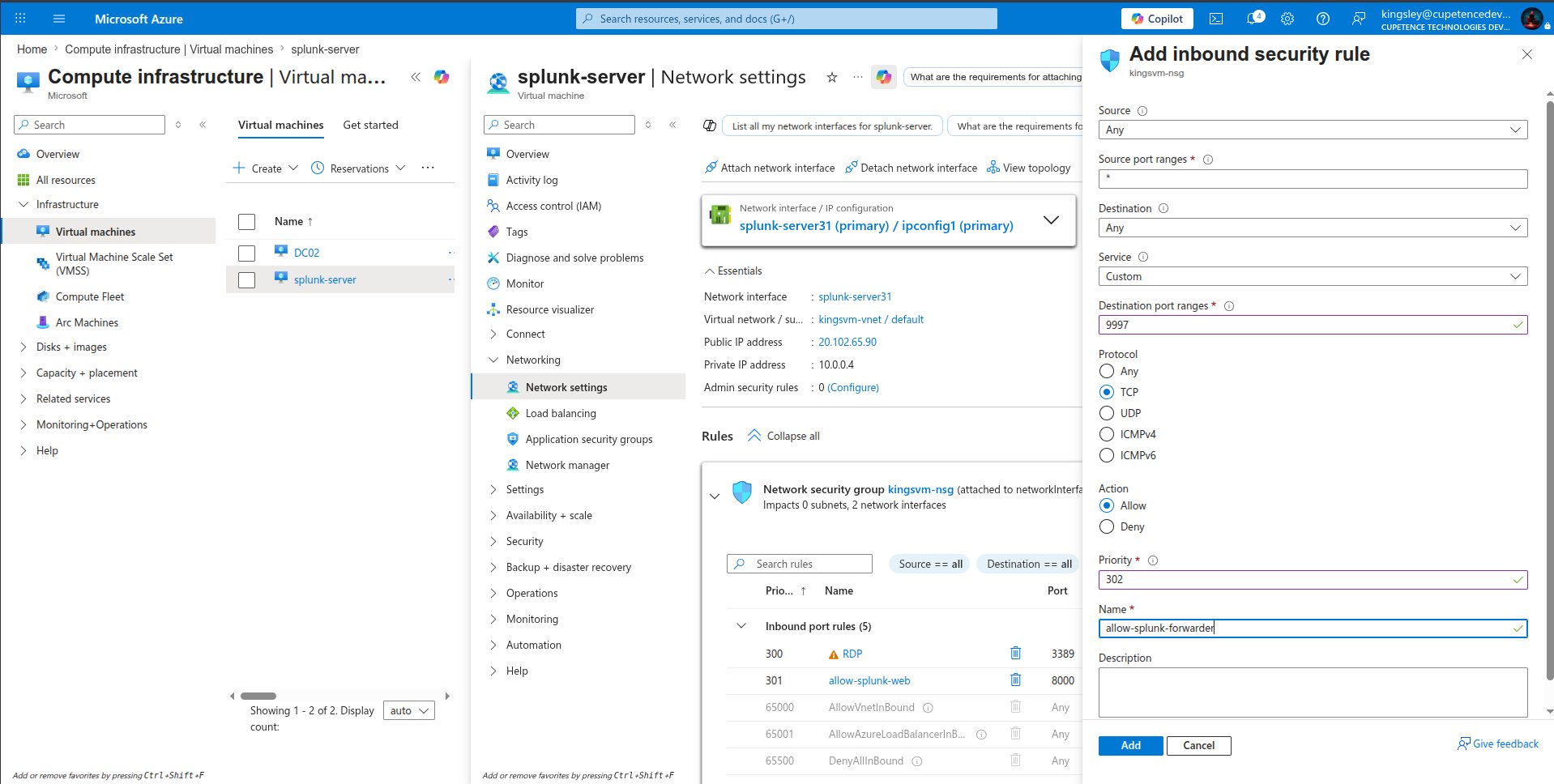This screenshot has height=784, width=1554.
Task: Click the Add button
Action: tap(1130, 745)
